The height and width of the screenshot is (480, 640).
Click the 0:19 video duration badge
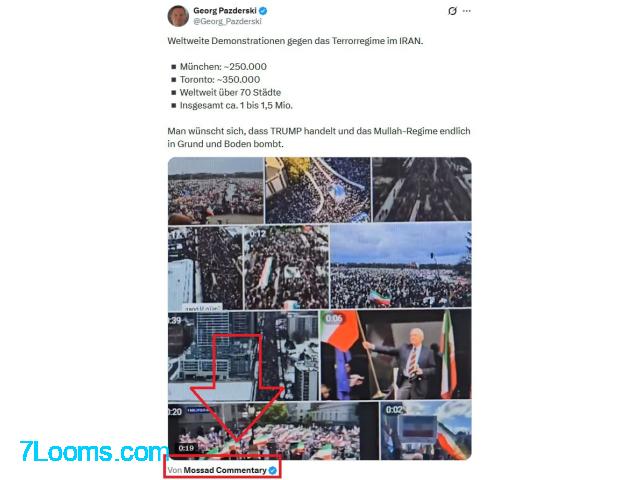click(x=186, y=448)
